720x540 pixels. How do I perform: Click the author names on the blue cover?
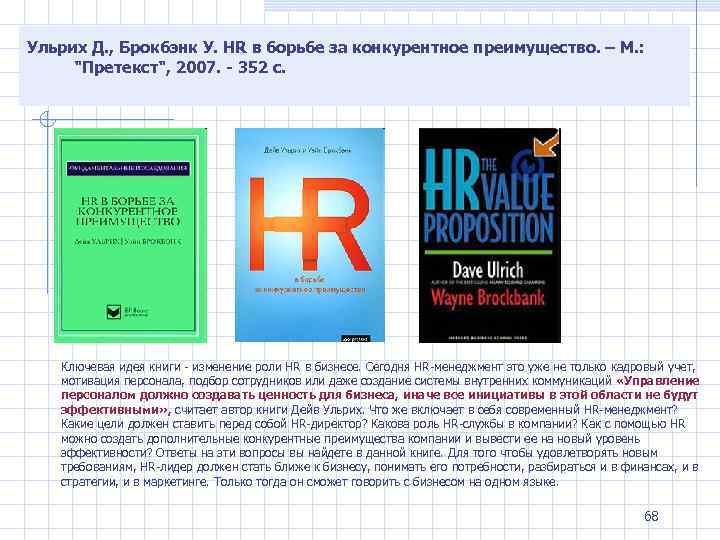(x=308, y=150)
